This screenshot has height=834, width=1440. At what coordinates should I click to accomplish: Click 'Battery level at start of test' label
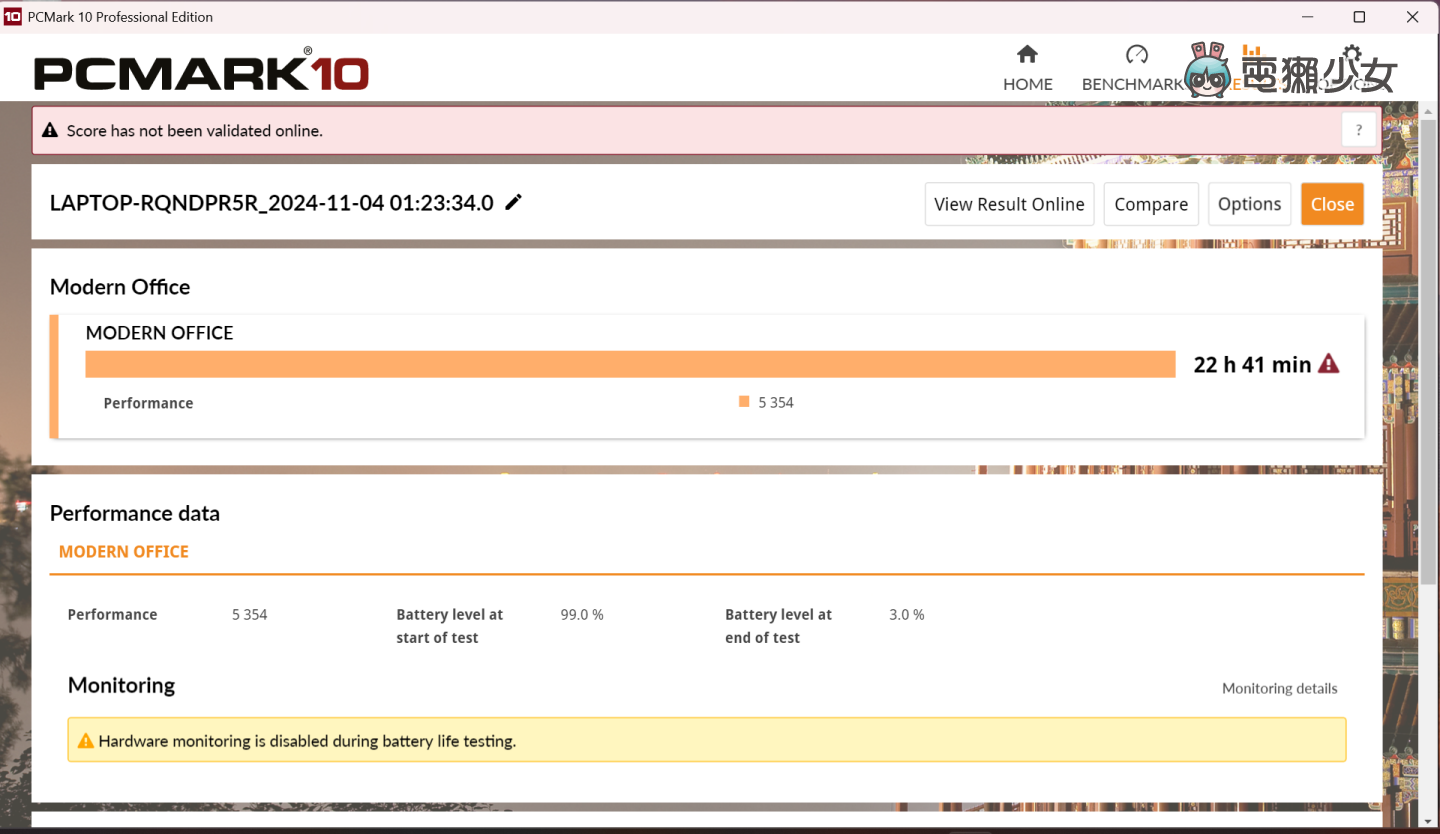[x=450, y=626]
